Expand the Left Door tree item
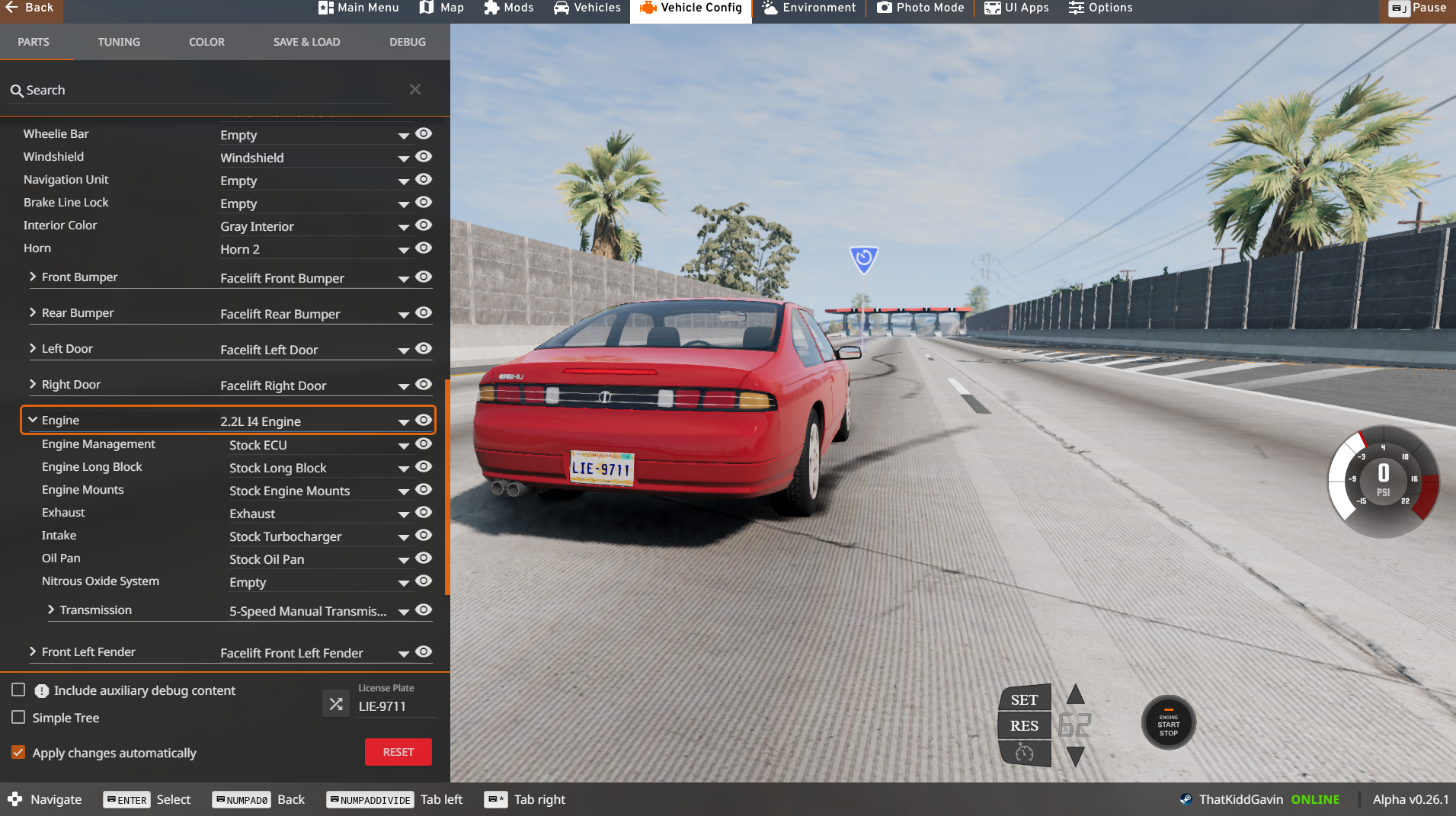This screenshot has width=1456, height=816. tap(33, 348)
